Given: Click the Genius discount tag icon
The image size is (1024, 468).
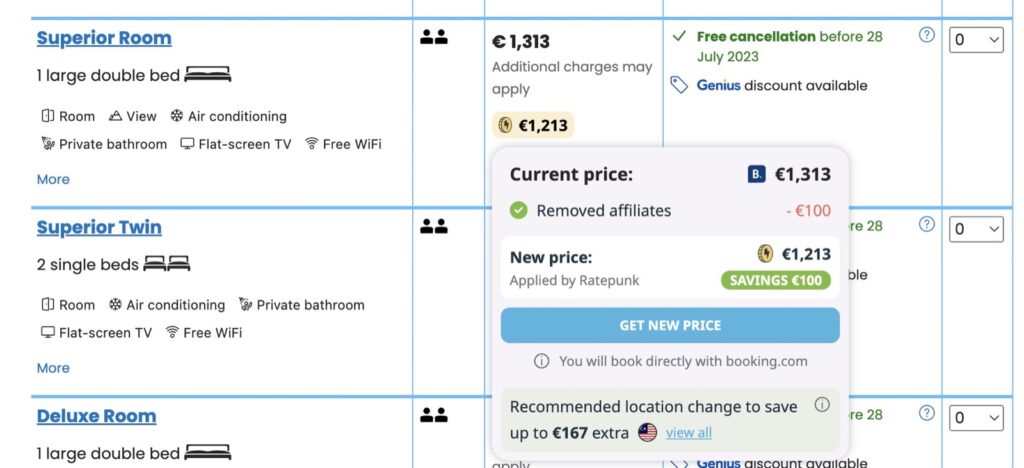Looking at the screenshot, I should 679,85.
